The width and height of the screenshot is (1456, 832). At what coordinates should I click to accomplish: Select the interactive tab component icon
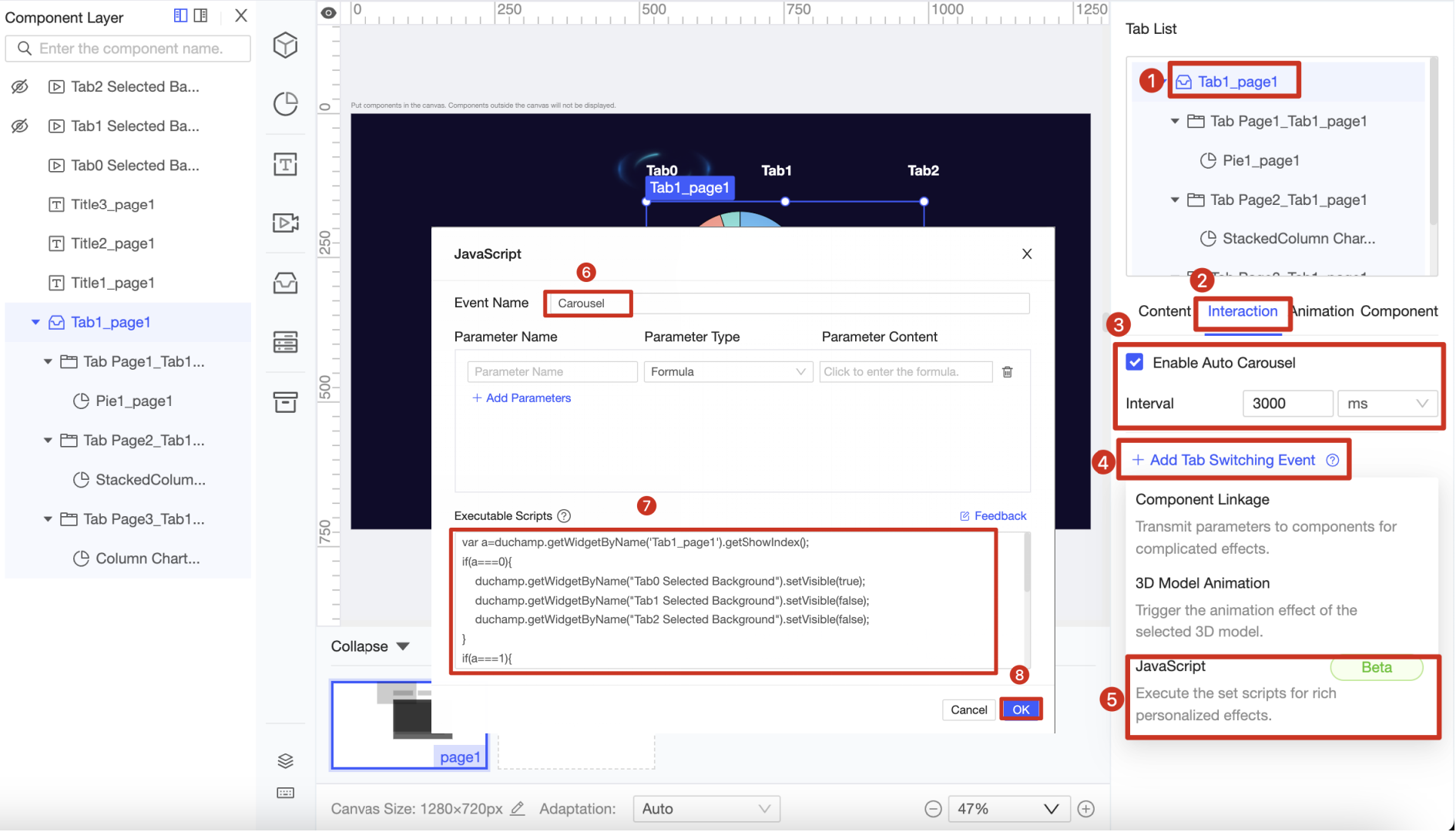285,283
